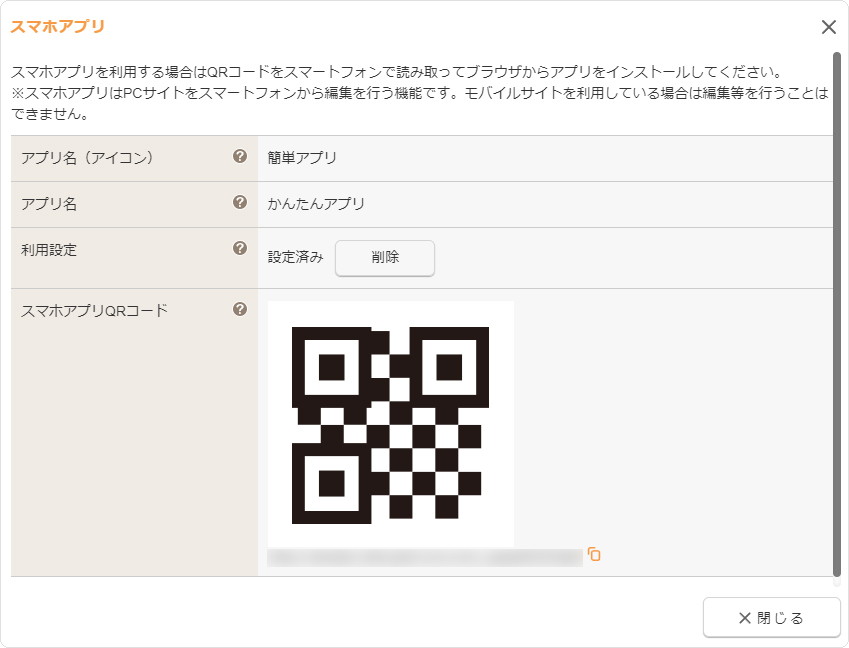Select the 簡単アプリ value text
Screen dimensions: 849x648
coord(302,158)
